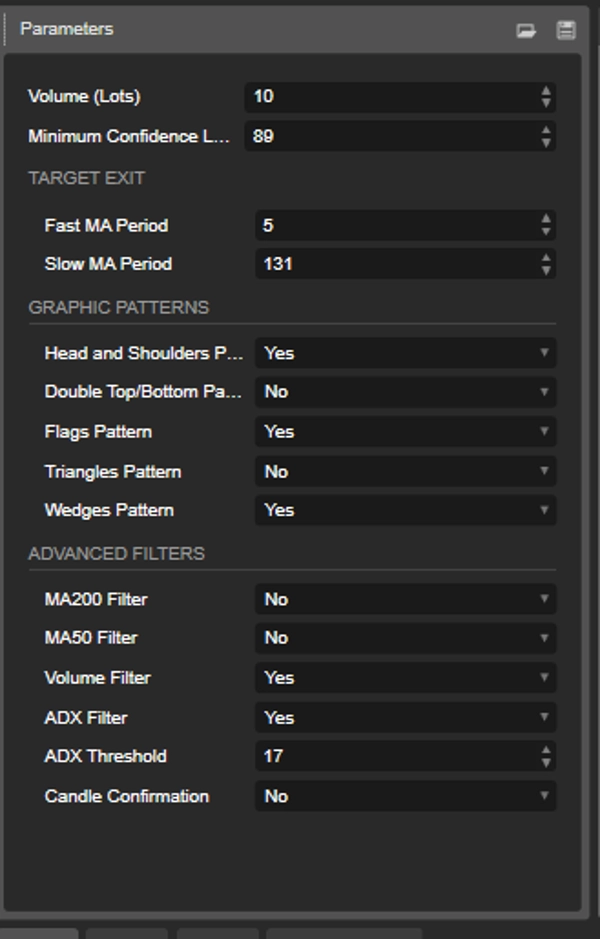Open Double Top/Bottom Pattern dropdown
The height and width of the screenshot is (939, 600).
(x=405, y=392)
